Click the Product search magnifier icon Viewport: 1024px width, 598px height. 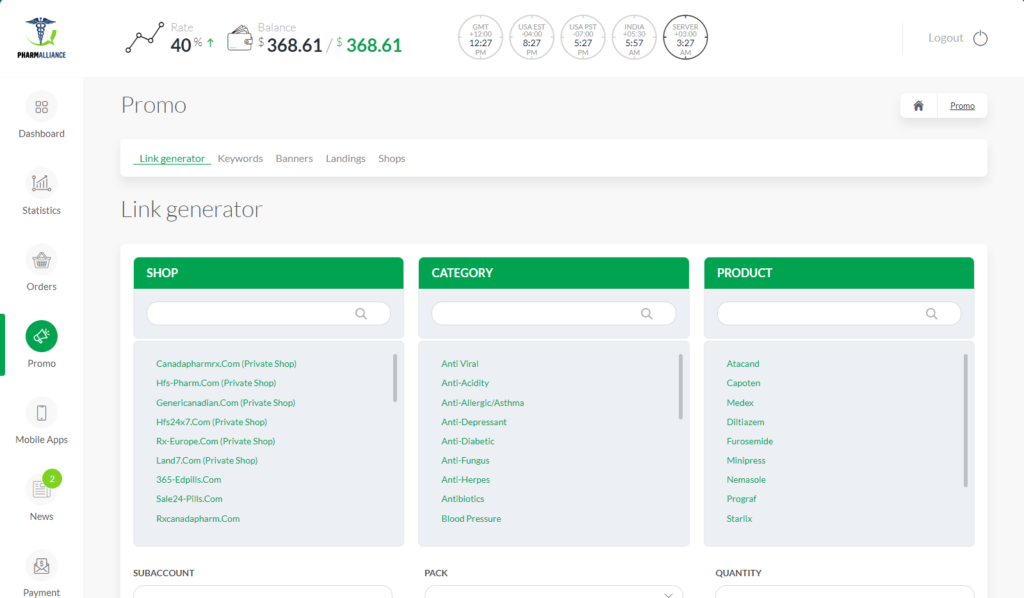click(x=931, y=313)
